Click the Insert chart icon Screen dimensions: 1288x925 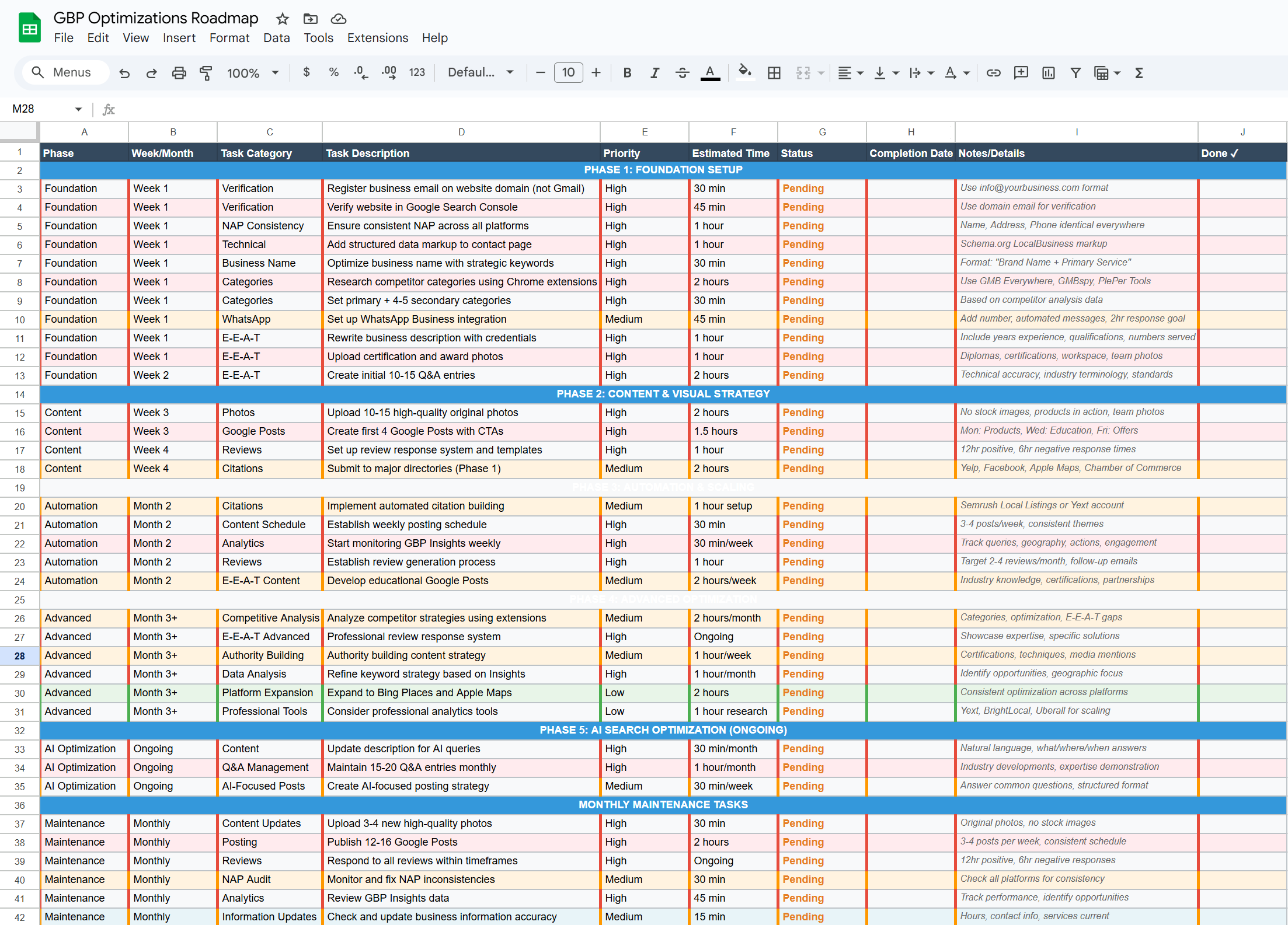pos(1049,73)
